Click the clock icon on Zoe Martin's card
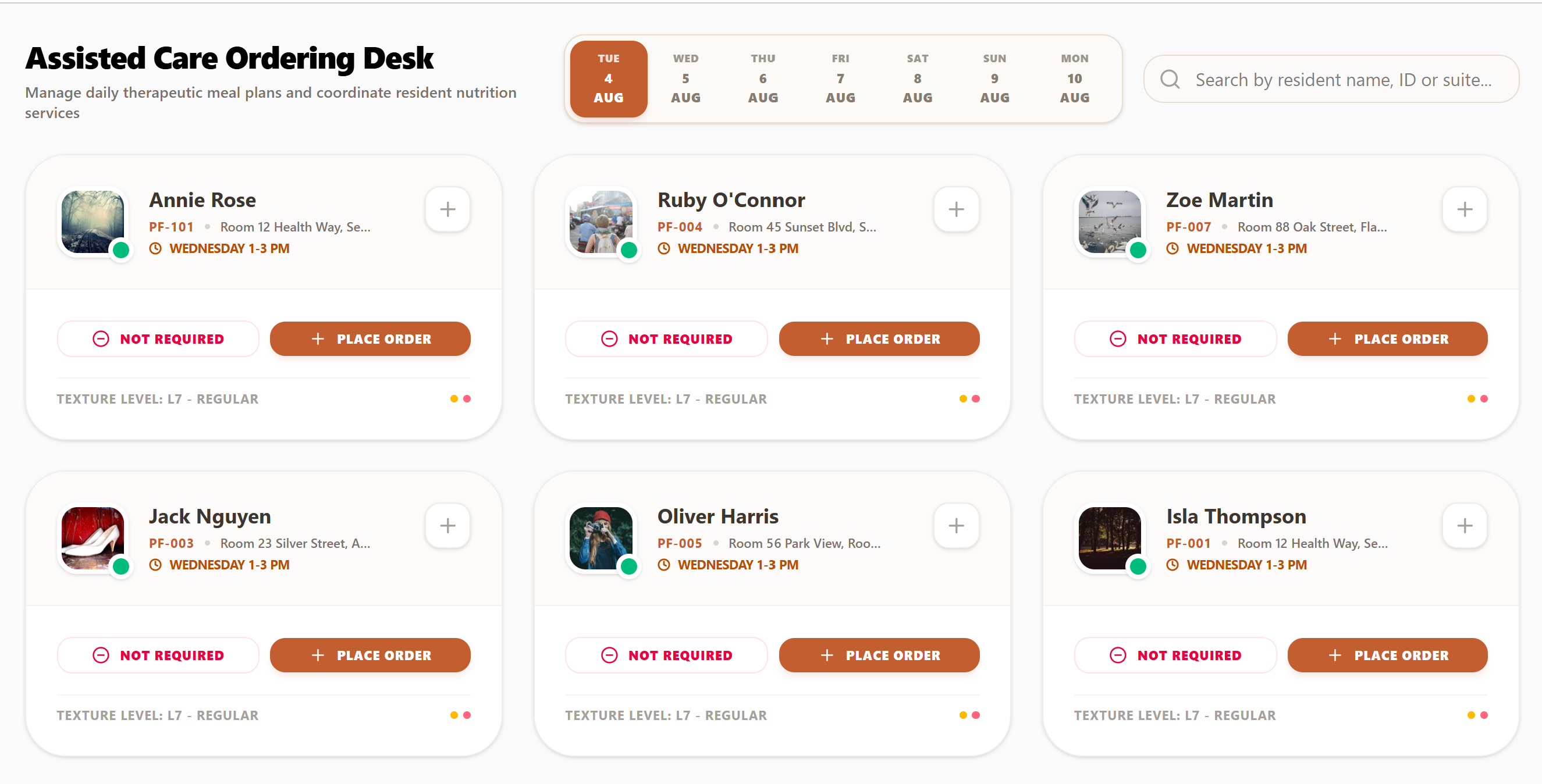The image size is (1542, 784). (x=1172, y=248)
